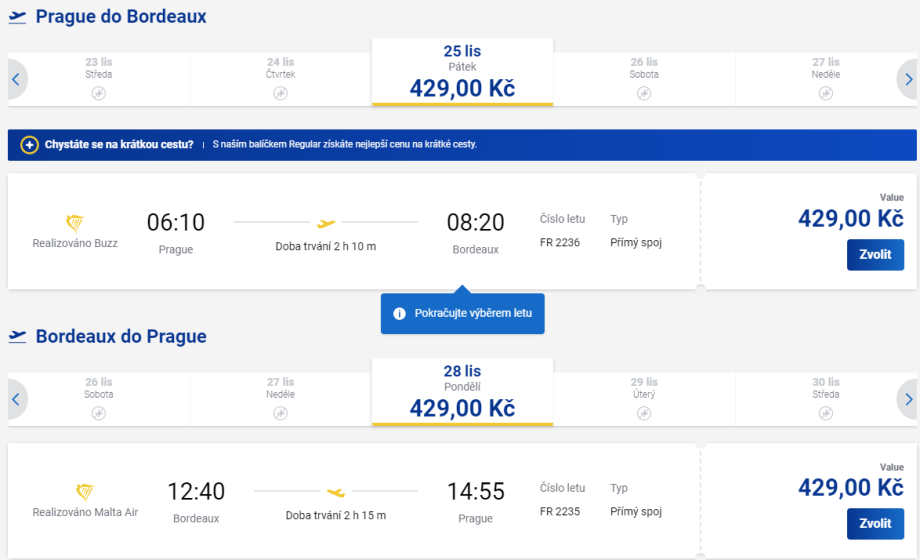Show earlier return dates with the left arrow

pos(16,399)
